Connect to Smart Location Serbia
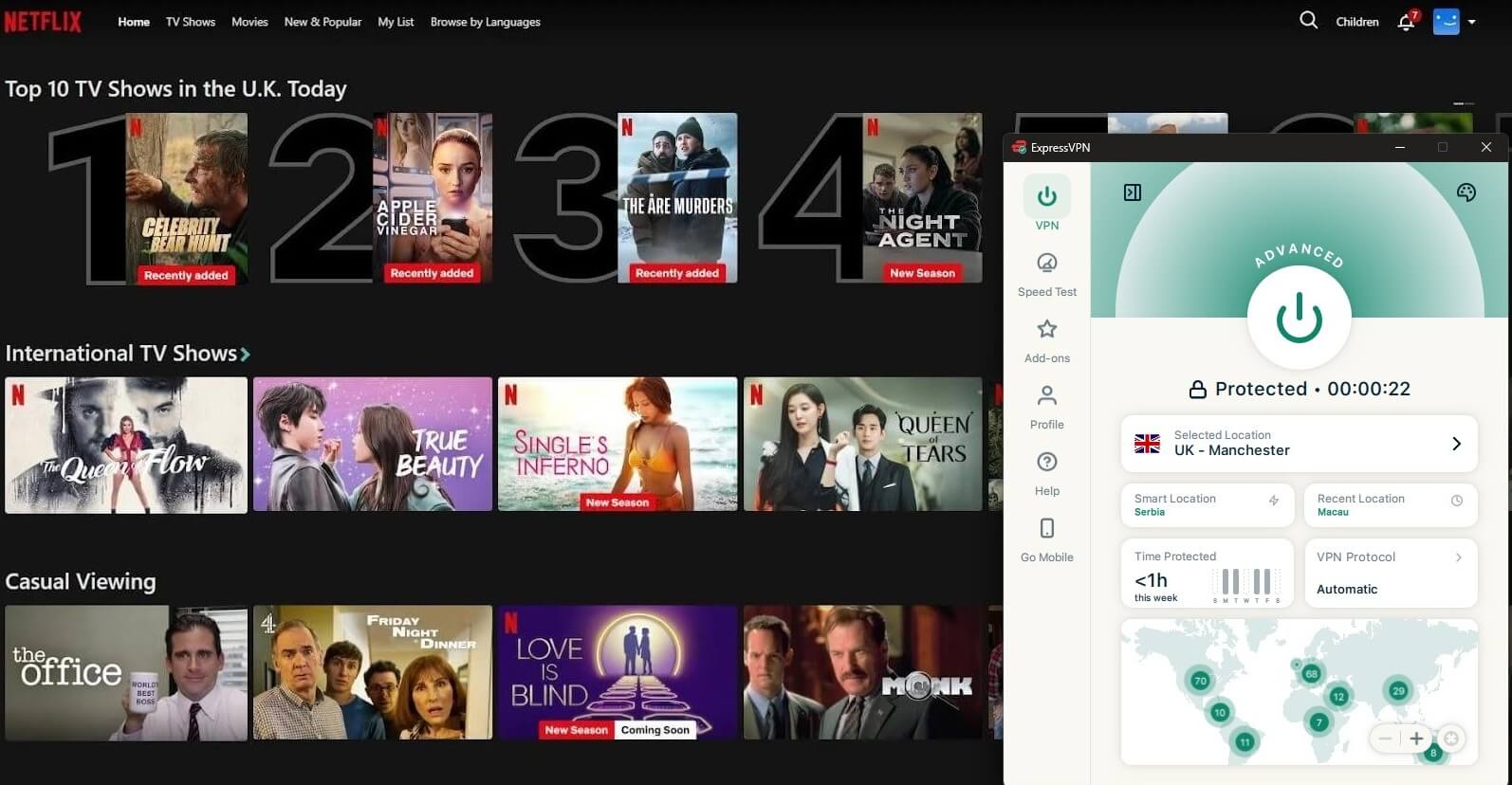The width and height of the screenshot is (1512, 785). coord(1208,505)
